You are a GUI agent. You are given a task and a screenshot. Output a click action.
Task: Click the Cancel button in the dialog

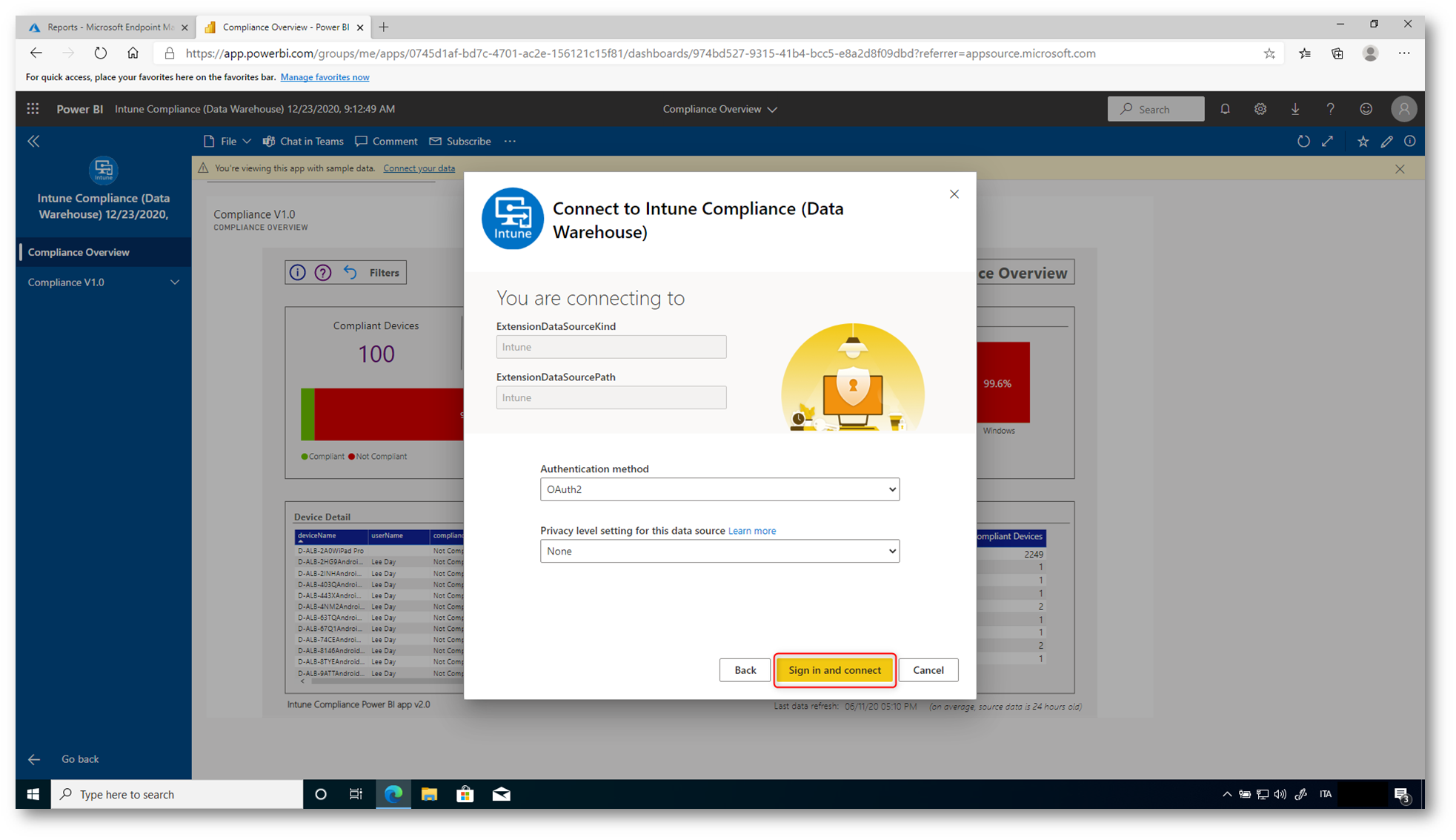(928, 670)
